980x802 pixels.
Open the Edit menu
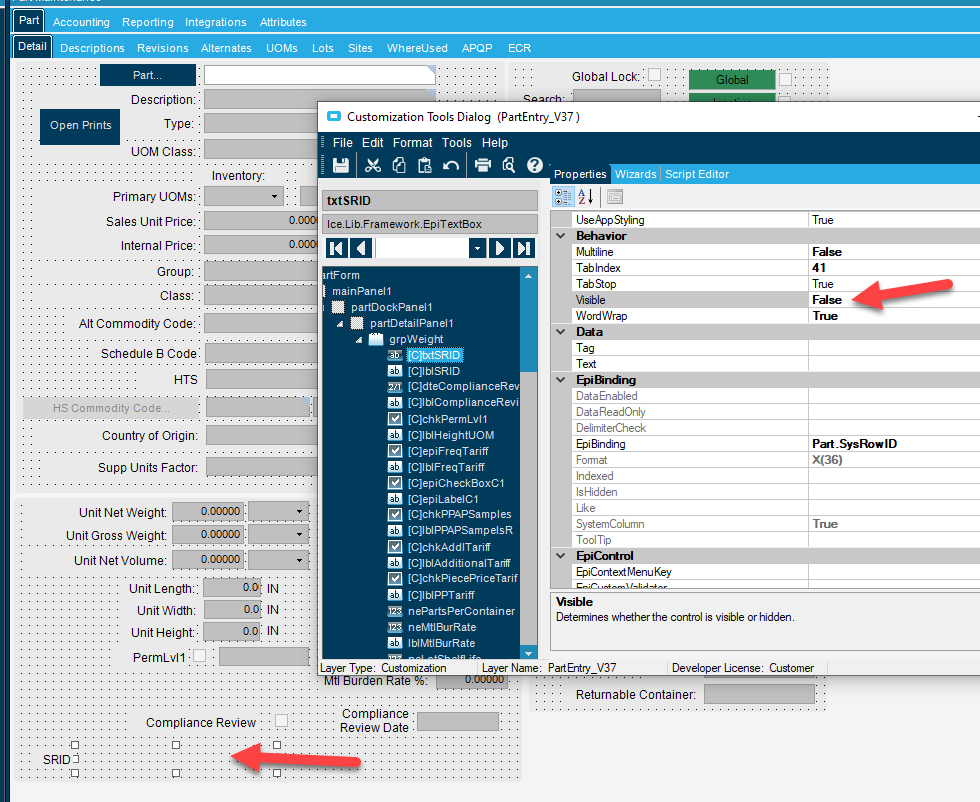tap(372, 143)
